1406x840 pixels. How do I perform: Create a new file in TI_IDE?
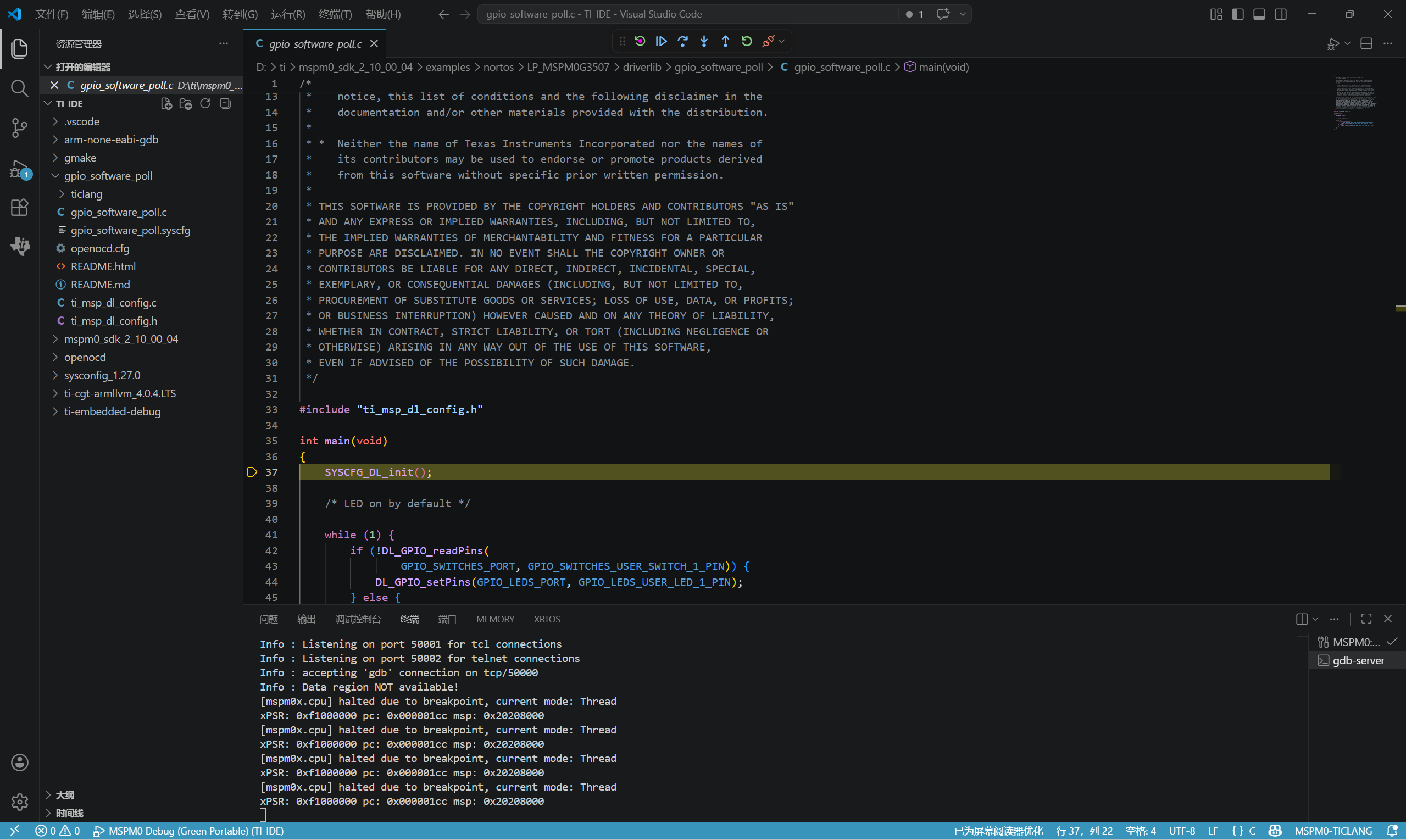[x=166, y=104]
